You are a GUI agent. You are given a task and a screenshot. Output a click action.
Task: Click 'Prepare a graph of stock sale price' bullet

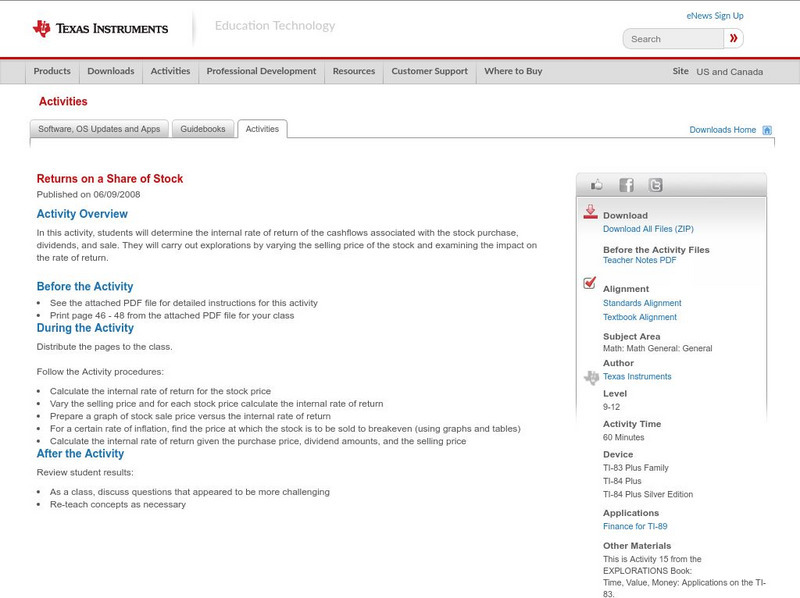190,416
